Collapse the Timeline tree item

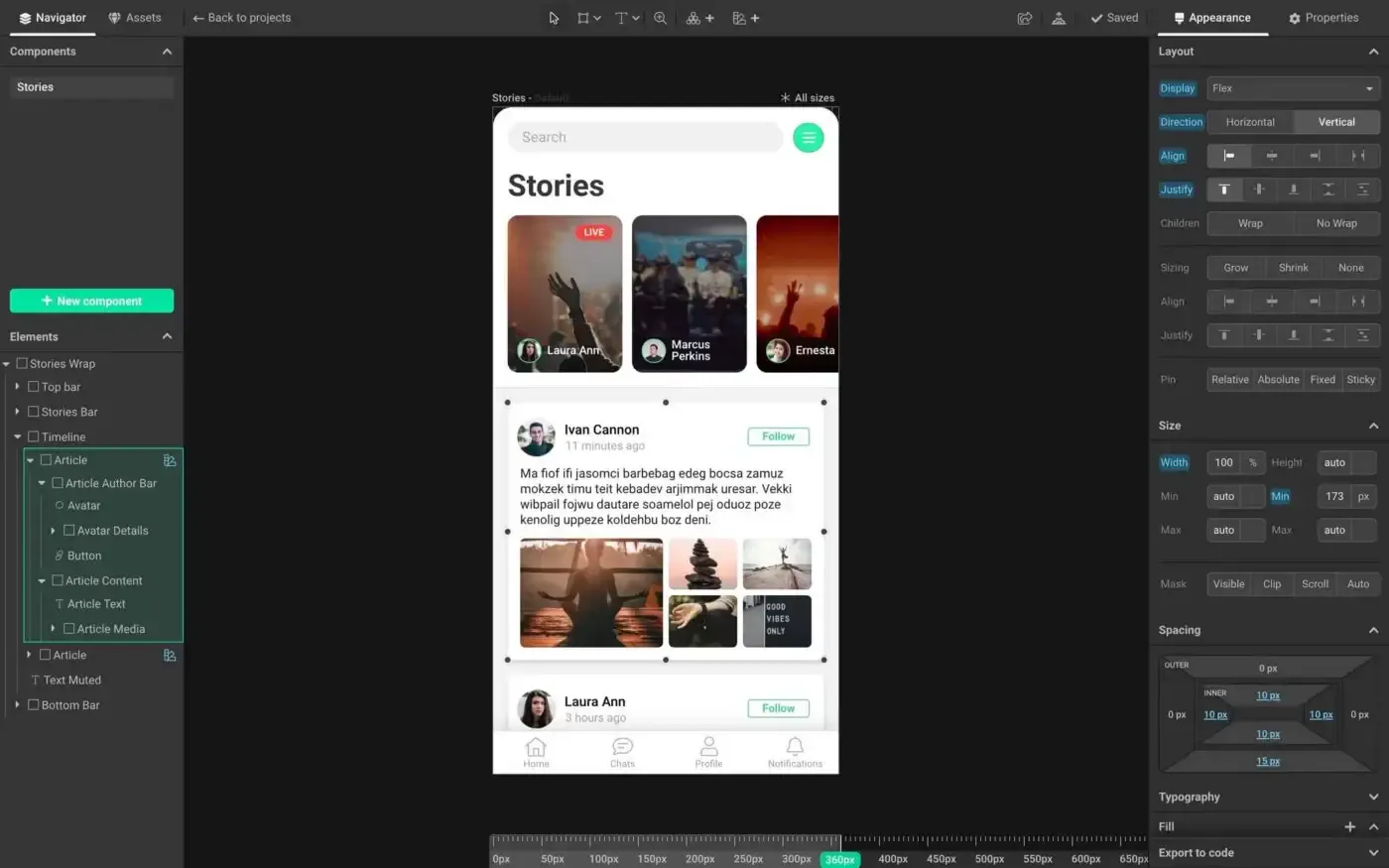(17, 436)
